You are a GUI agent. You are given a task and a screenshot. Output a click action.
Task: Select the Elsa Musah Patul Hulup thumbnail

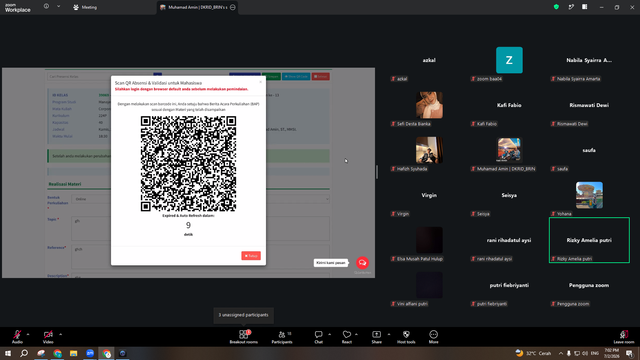(x=429, y=240)
